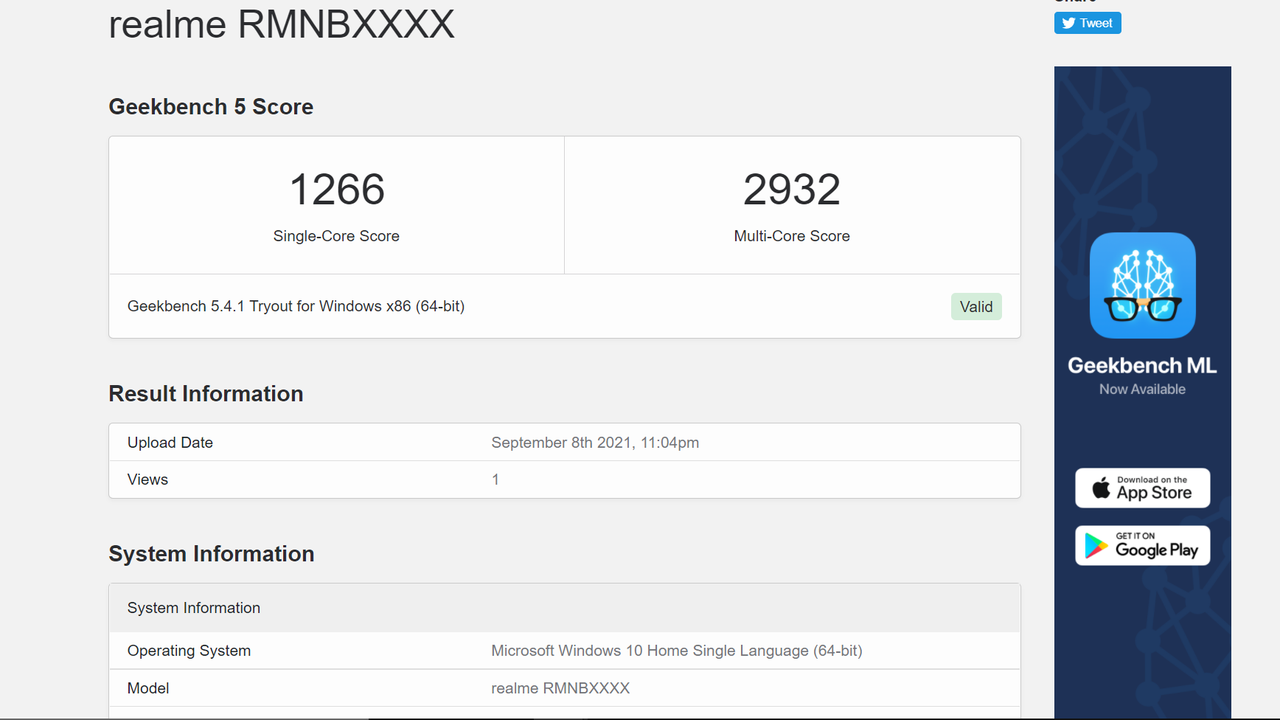The image size is (1280, 720).
Task: Click the Tweet share button
Action: 1087,23
